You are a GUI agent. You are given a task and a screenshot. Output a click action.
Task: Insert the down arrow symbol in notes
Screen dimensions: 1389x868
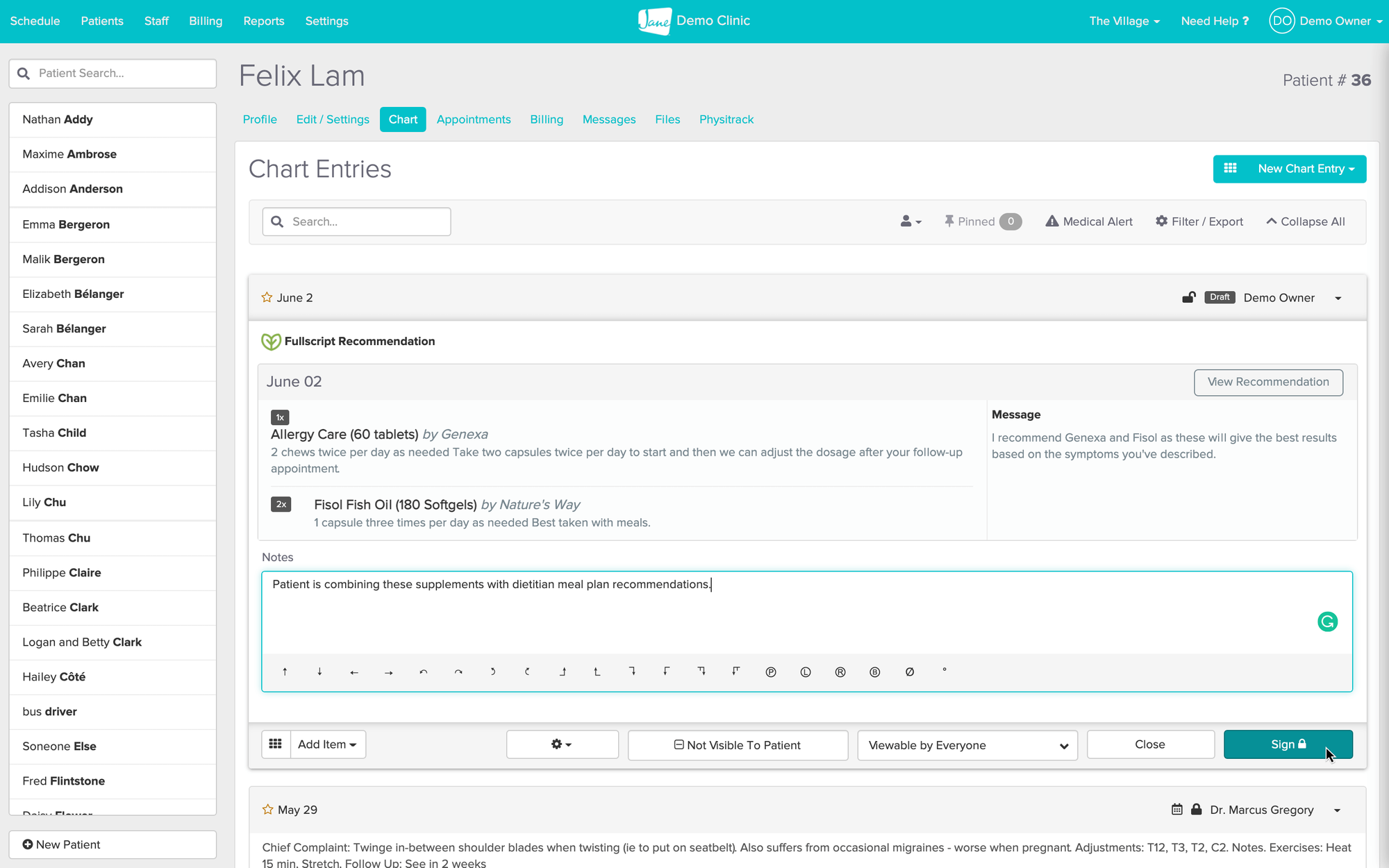(x=319, y=671)
